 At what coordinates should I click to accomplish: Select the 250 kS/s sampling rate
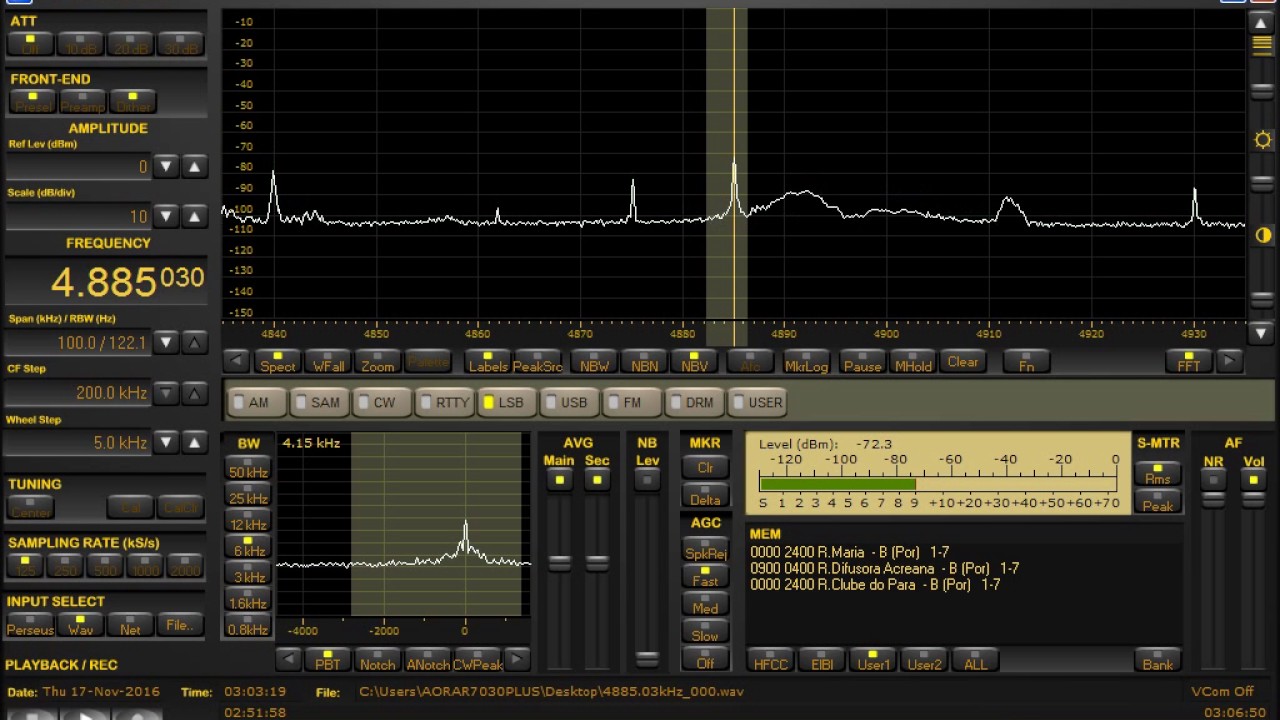[x=66, y=566]
